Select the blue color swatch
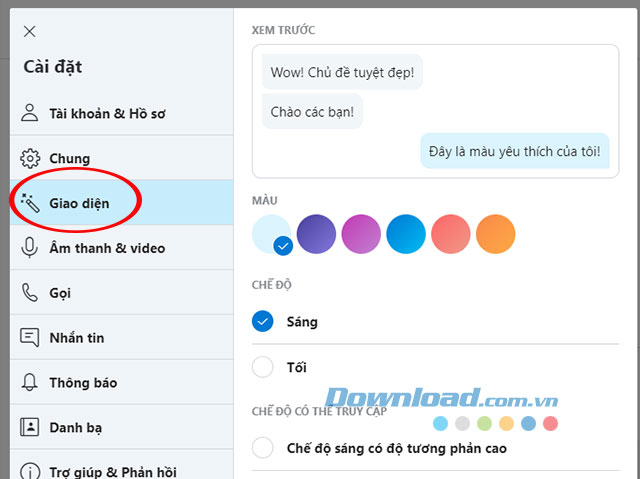This screenshot has width=640, height=479. click(406, 234)
